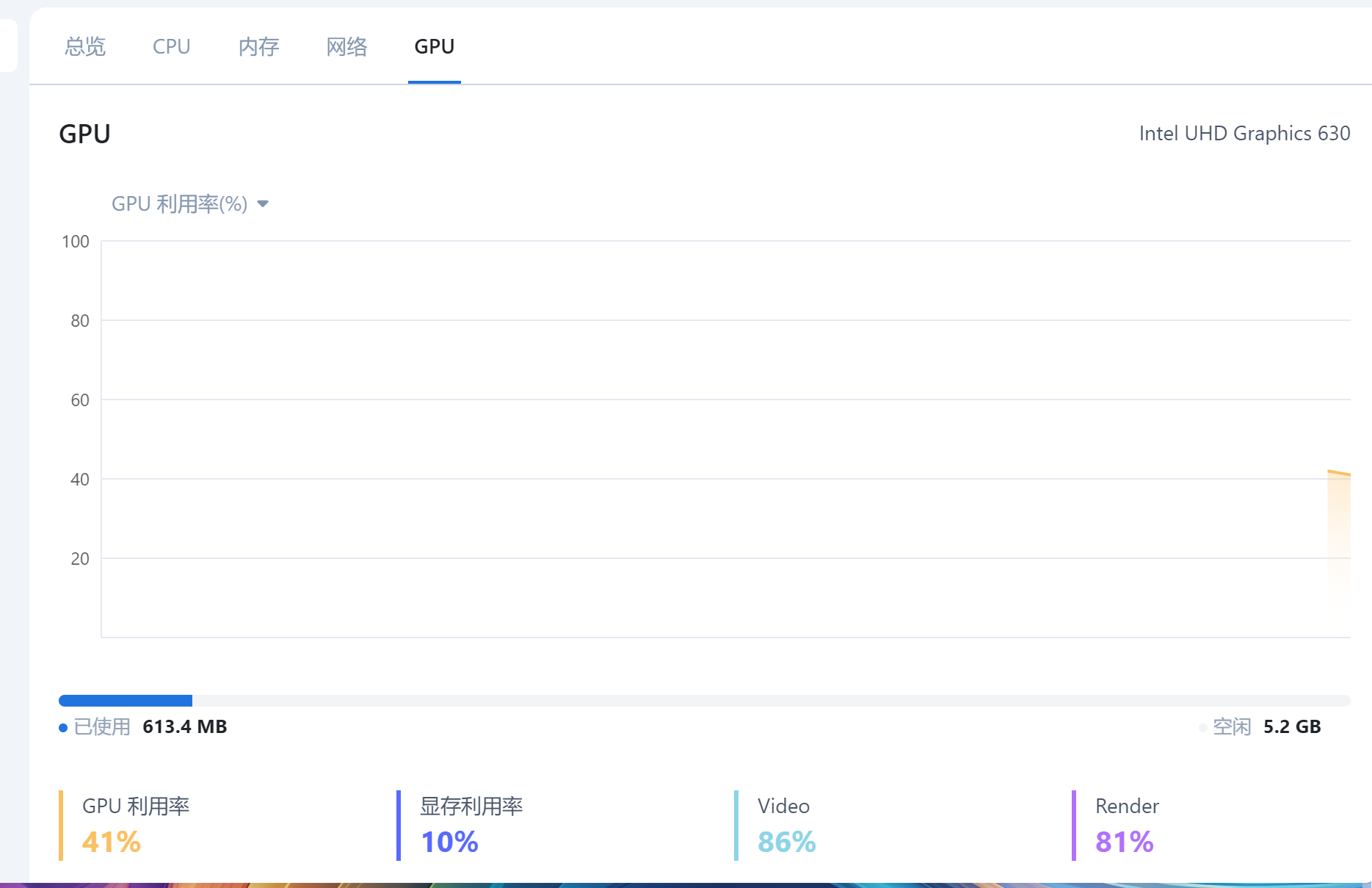Expand the GPU 利用率(%) dropdown
The height and width of the screenshot is (888, 1372).
click(190, 203)
